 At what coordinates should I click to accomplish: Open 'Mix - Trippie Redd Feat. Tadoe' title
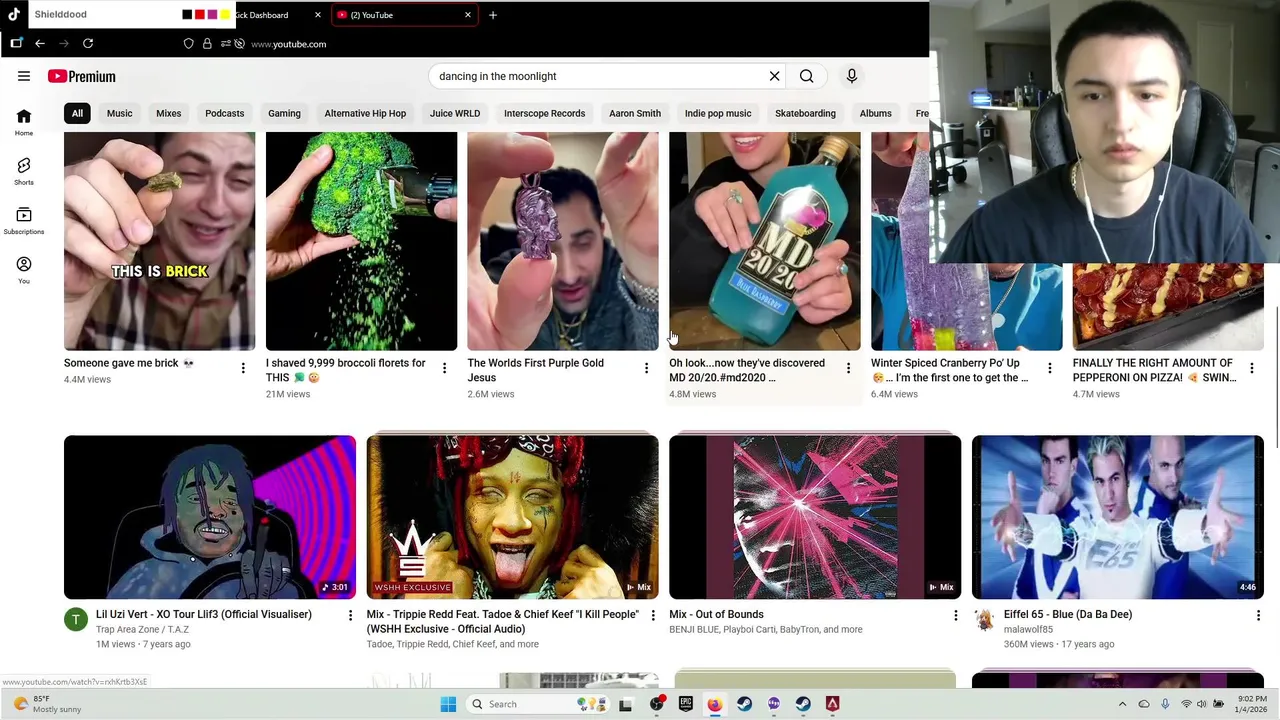pyautogui.click(x=502, y=621)
